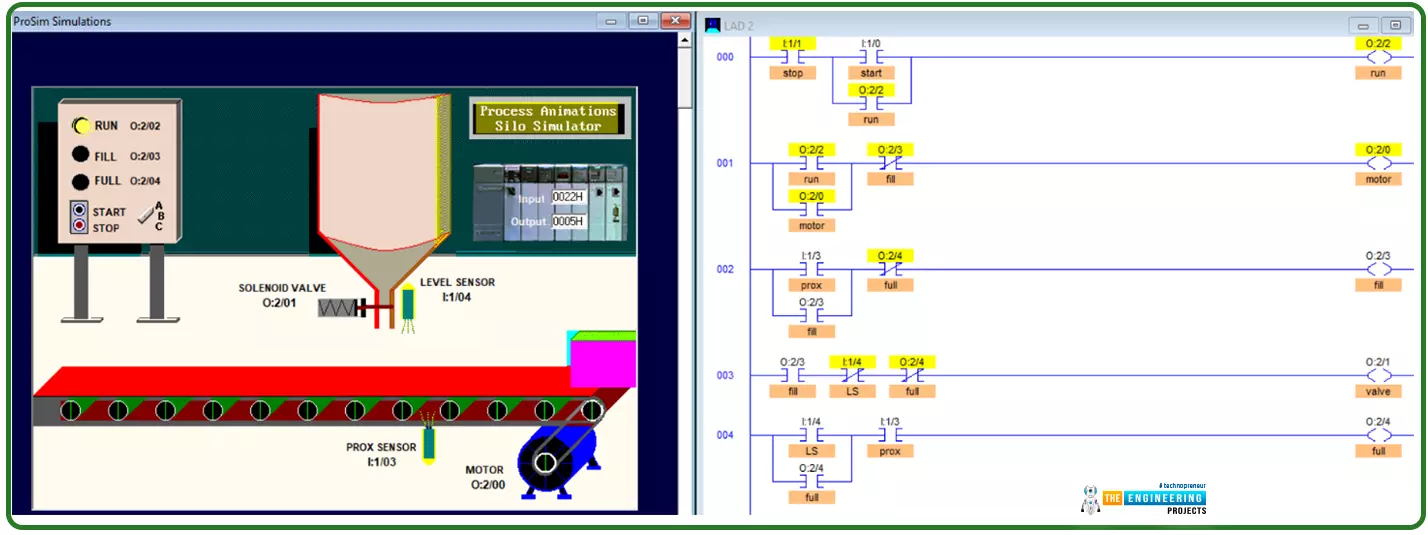Maximize the ProSim Simulations window

click(643, 20)
